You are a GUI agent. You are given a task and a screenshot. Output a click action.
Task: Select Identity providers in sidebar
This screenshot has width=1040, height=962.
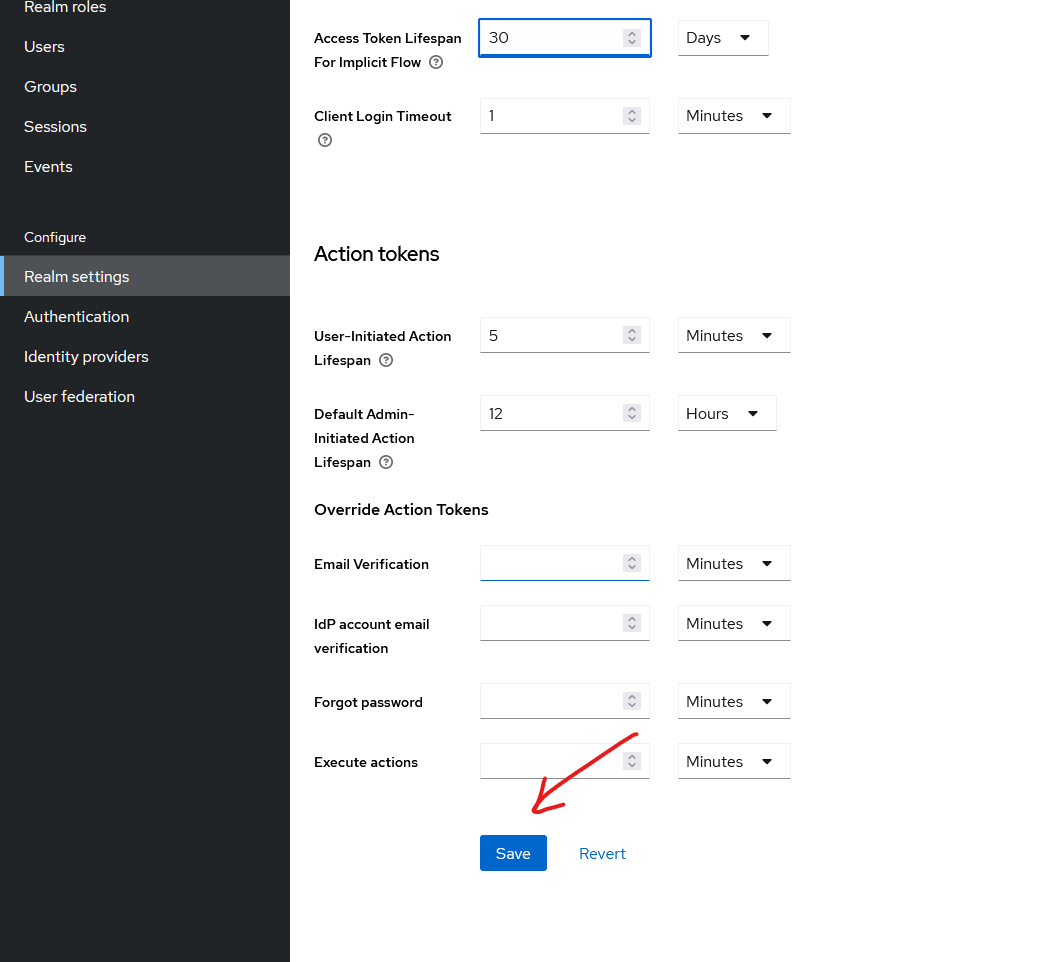coord(86,357)
